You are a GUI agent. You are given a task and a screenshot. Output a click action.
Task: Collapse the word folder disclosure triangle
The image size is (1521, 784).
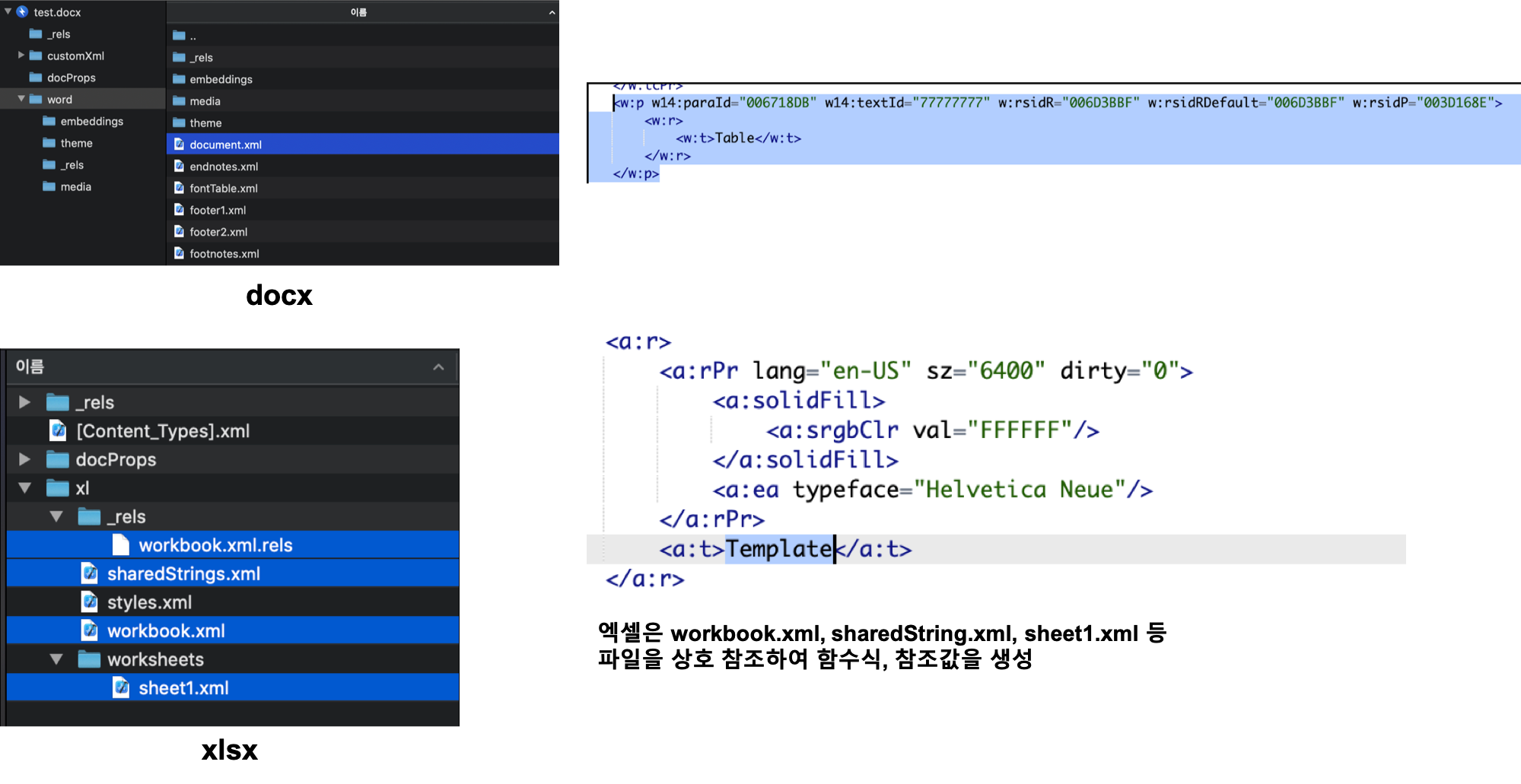tap(21, 99)
